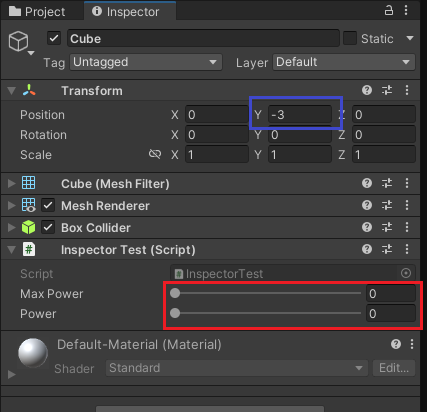Click the Position Y field showing -3
The height and width of the screenshot is (412, 427).
[x=300, y=115]
